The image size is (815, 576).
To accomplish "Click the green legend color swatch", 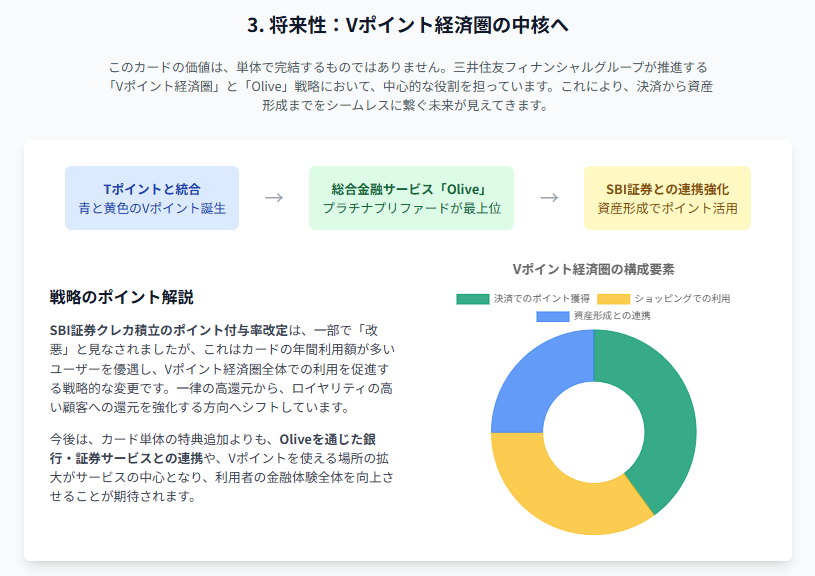I will [472, 299].
